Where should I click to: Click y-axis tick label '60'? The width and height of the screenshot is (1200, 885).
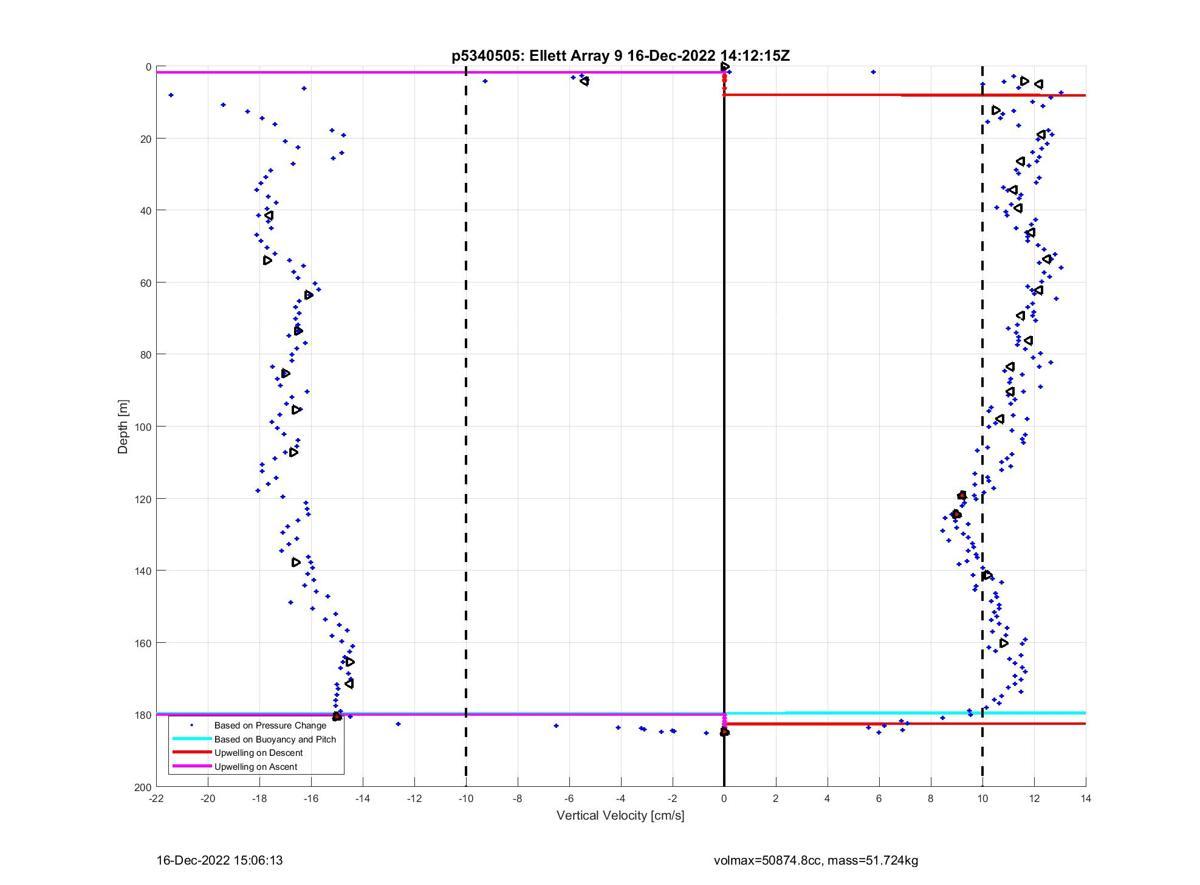click(x=144, y=283)
